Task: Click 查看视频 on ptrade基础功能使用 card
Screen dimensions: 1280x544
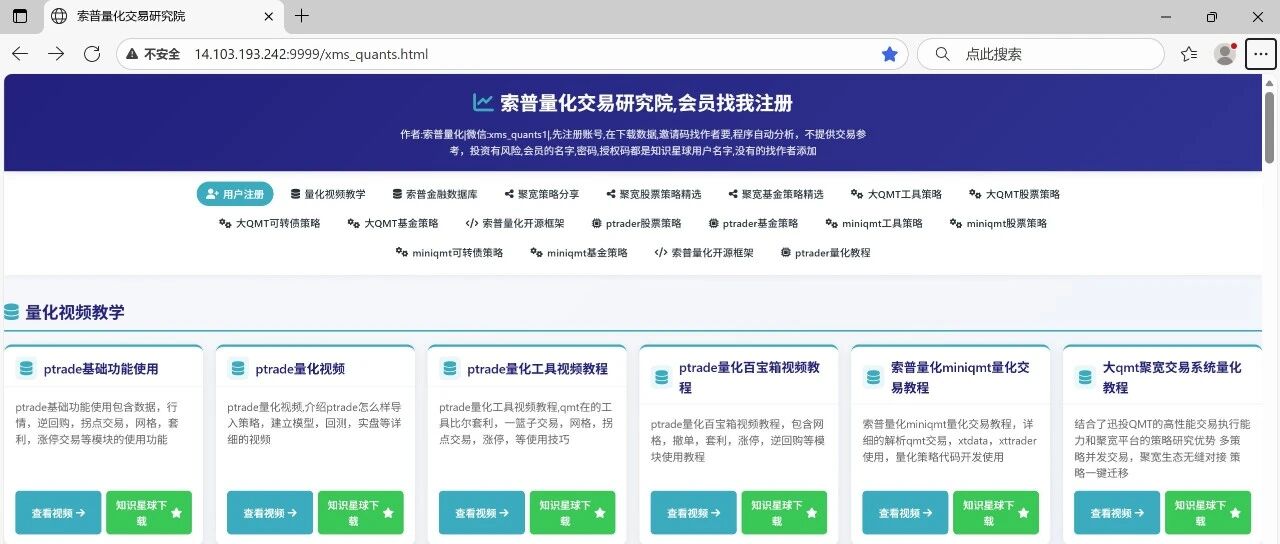Action: (58, 513)
